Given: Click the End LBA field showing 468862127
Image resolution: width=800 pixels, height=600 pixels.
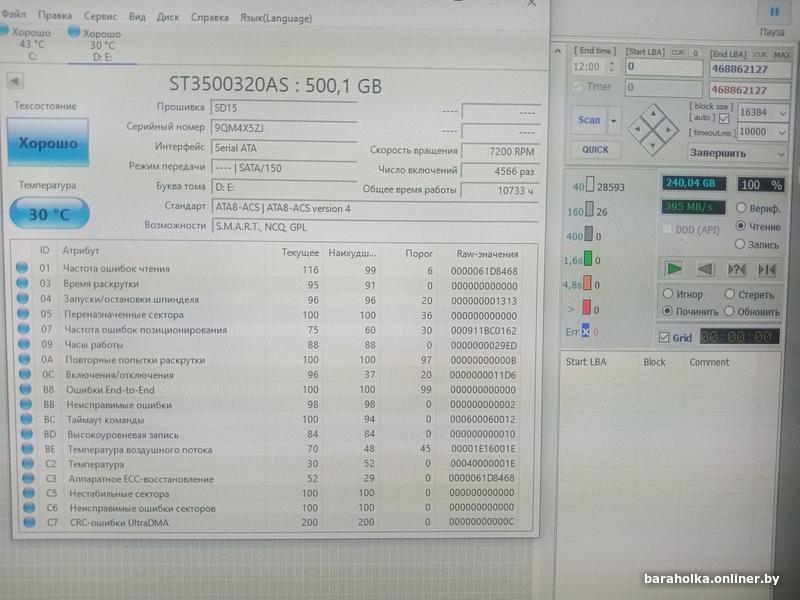Looking at the screenshot, I should tap(749, 69).
